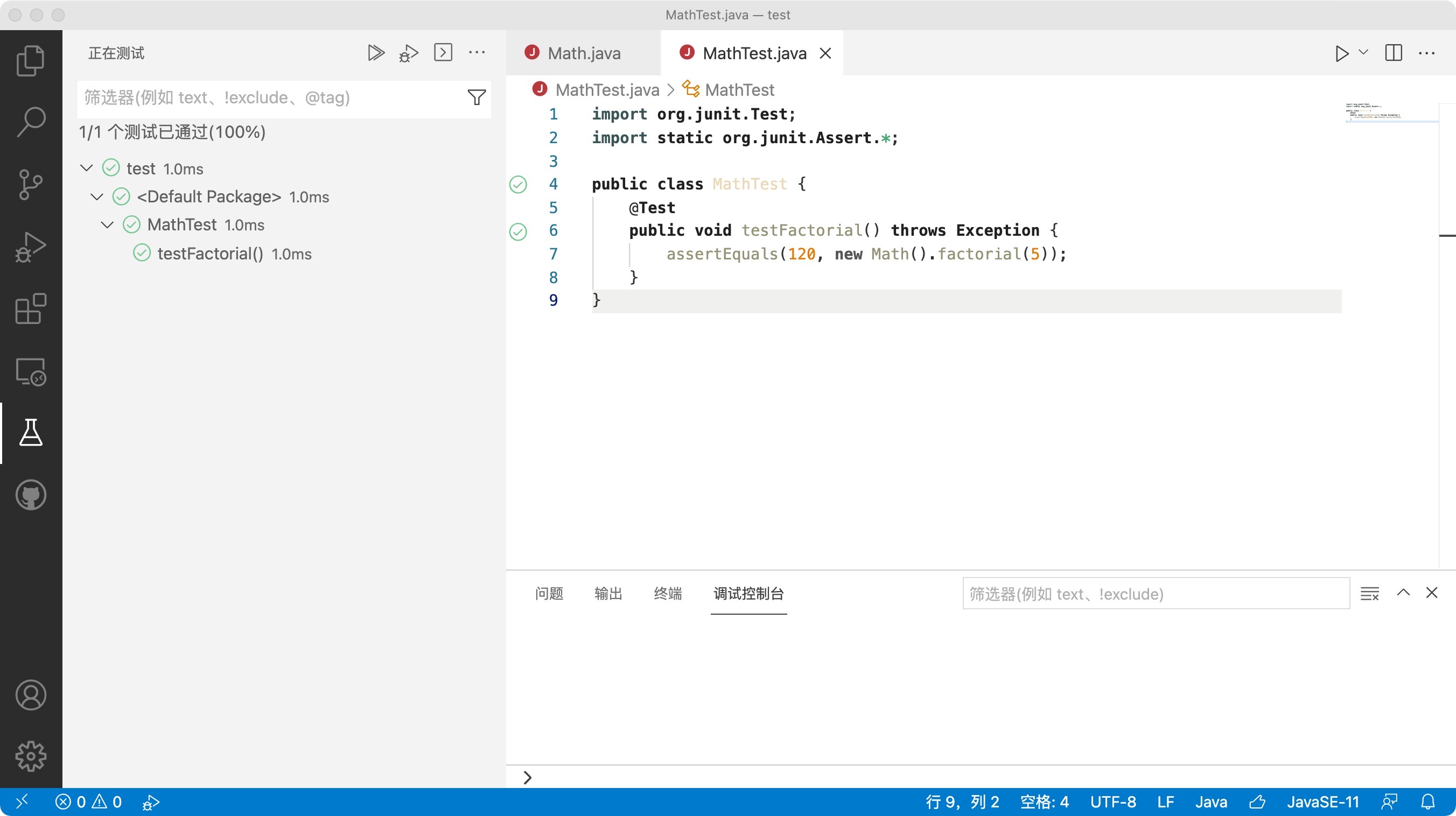Select the Testing flask icon
The image size is (1456, 816).
tap(31, 432)
